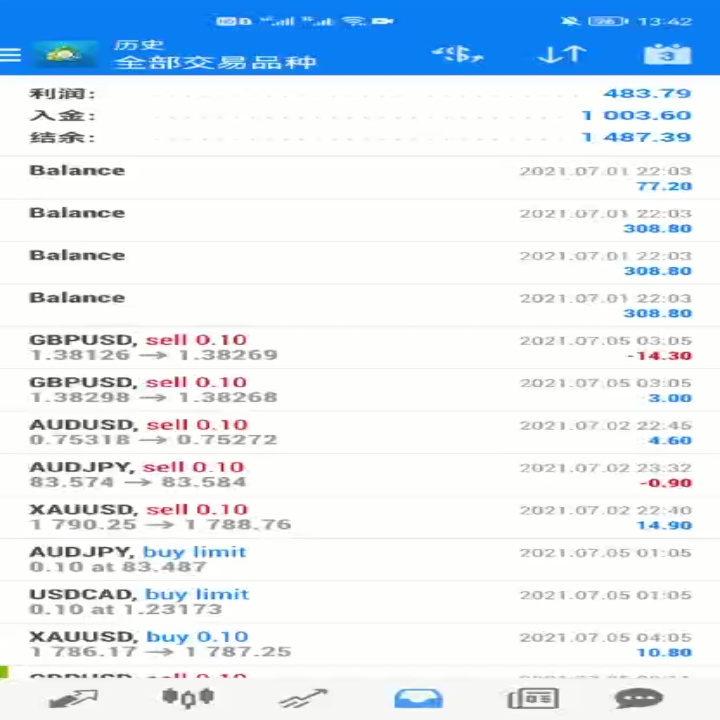This screenshot has height=720, width=720.
Task: Open the calendar date range icon
Action: tap(667, 54)
